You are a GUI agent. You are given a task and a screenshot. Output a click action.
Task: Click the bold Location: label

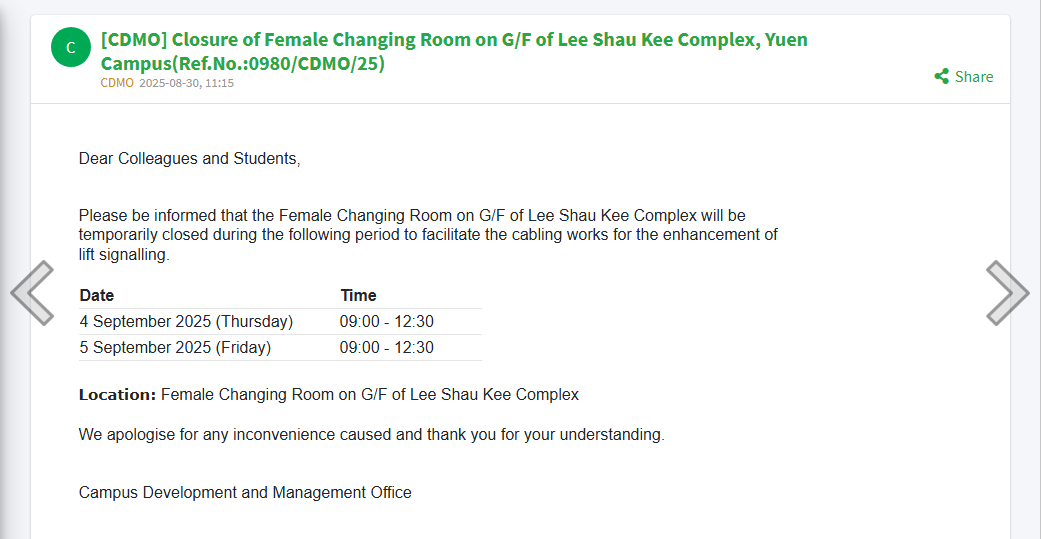point(118,395)
